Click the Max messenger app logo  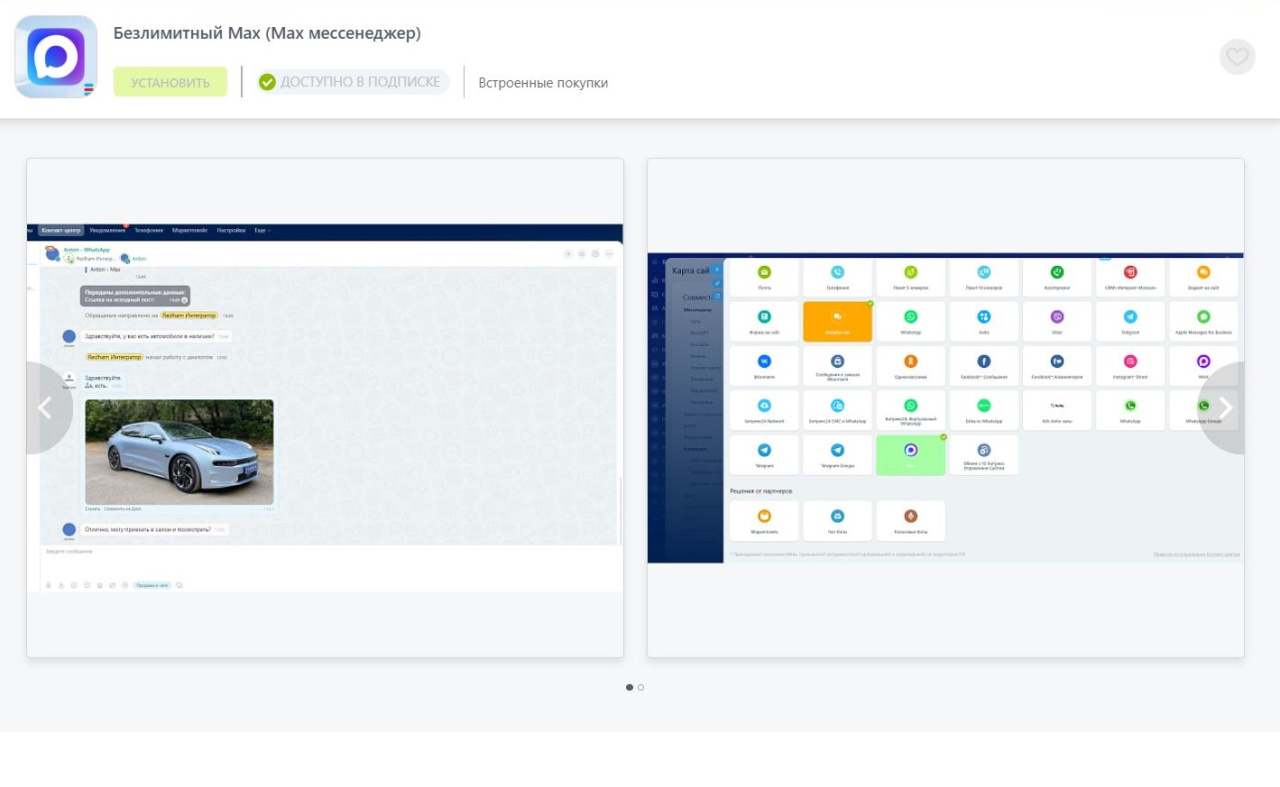(x=56, y=57)
